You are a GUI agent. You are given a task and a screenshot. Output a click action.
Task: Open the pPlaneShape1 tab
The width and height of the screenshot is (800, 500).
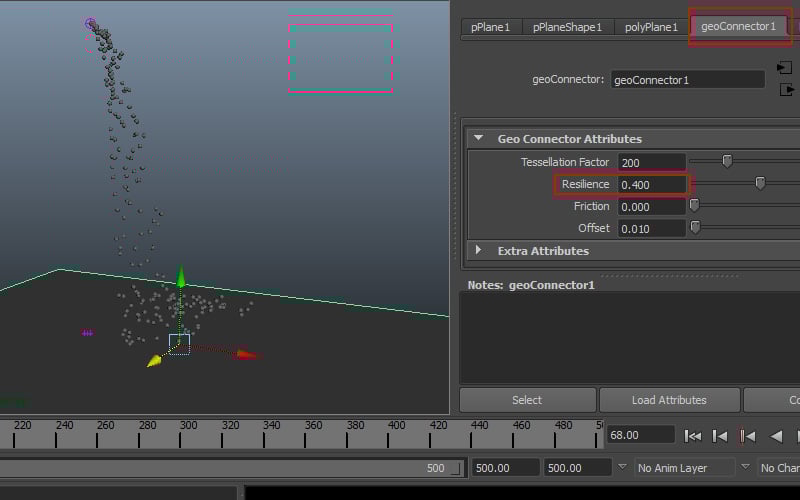click(567, 27)
